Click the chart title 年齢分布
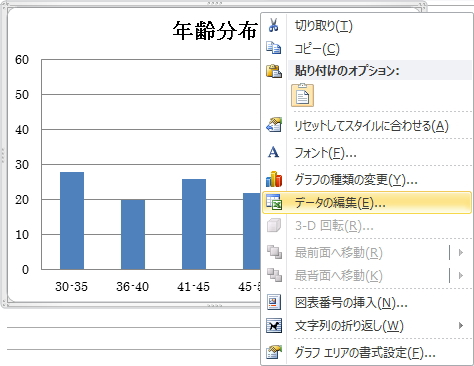Screen dimensions: 474x366 coord(215,31)
